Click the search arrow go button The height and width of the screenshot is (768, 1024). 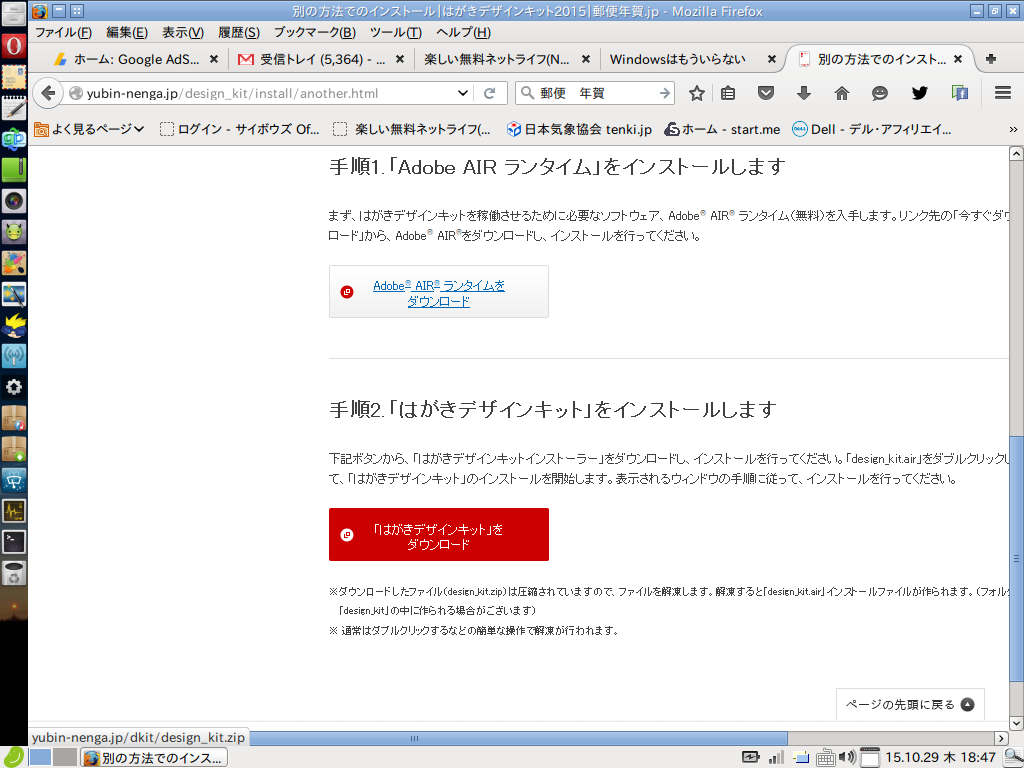pyautogui.click(x=665, y=93)
